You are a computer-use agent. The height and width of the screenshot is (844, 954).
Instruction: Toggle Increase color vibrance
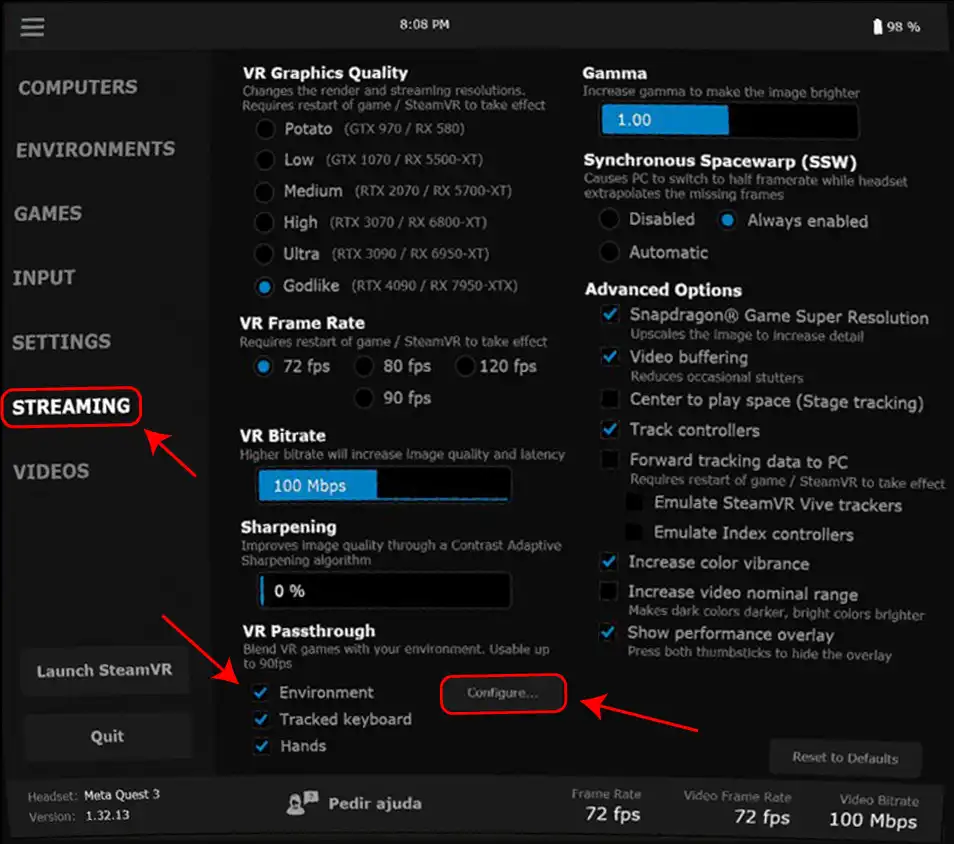(x=608, y=561)
